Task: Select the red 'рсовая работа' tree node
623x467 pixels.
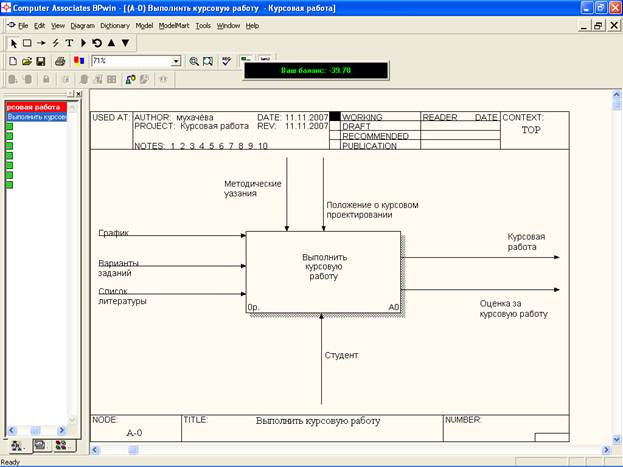Action: coord(36,107)
